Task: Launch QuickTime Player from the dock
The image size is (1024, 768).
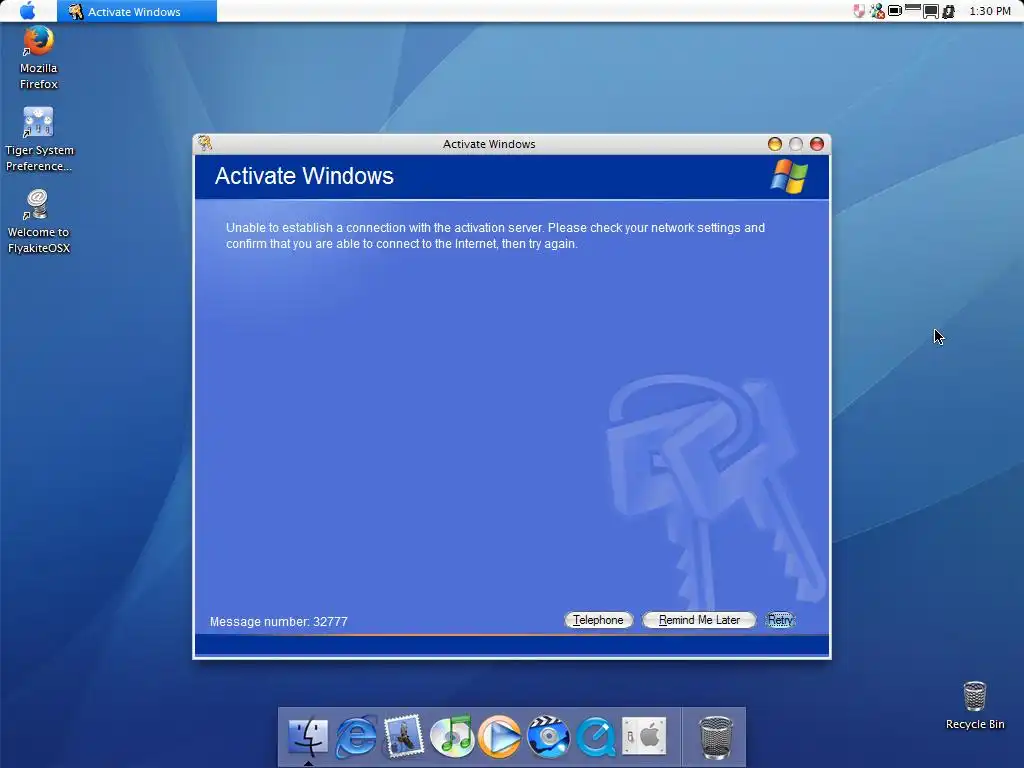Action: 596,737
